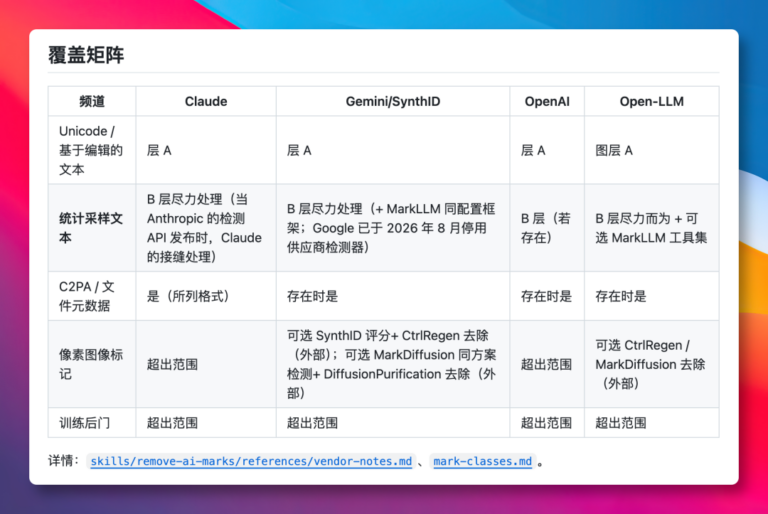
Task: Select the Claude column header
Action: [206, 101]
